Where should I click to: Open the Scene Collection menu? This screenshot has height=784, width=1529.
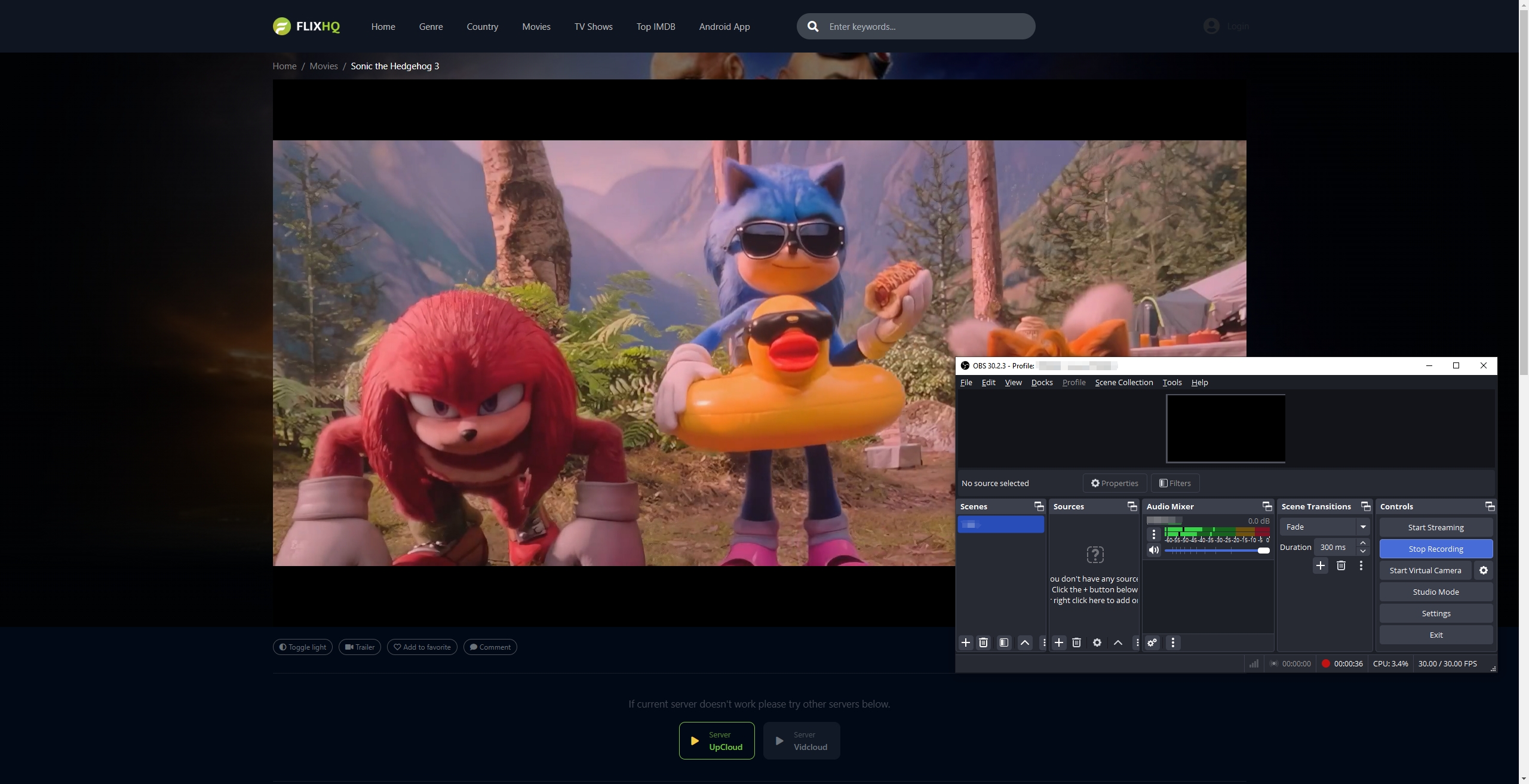click(x=1123, y=382)
